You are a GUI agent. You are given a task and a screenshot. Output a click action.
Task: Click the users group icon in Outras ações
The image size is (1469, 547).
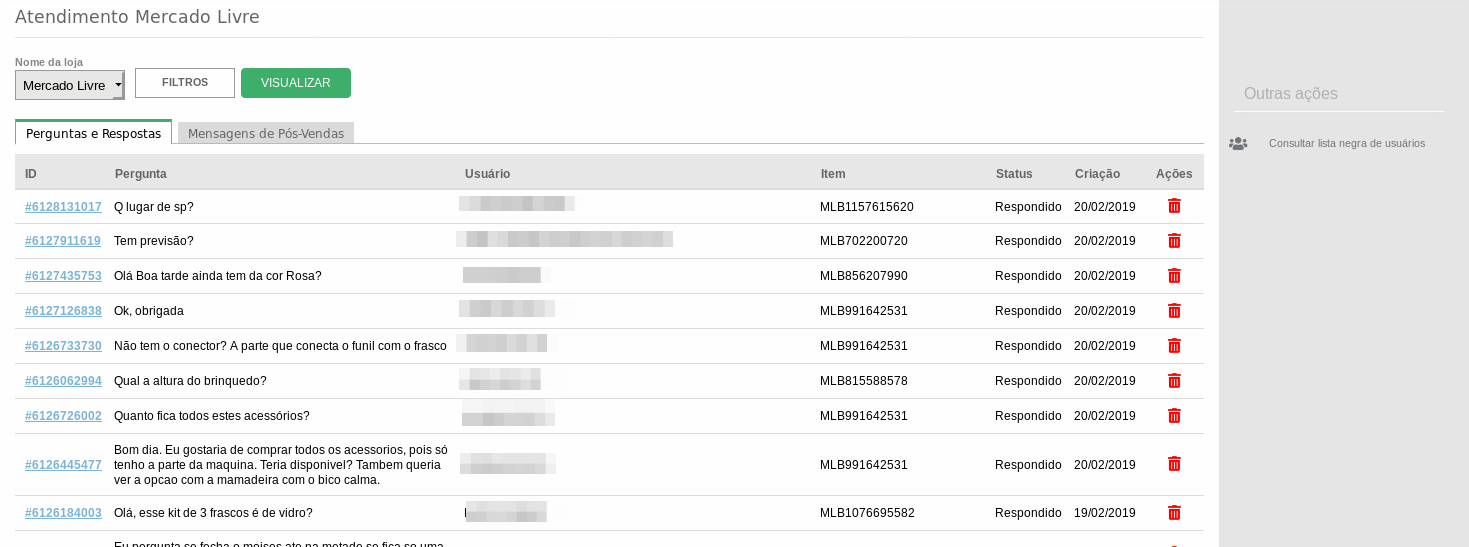(1238, 144)
